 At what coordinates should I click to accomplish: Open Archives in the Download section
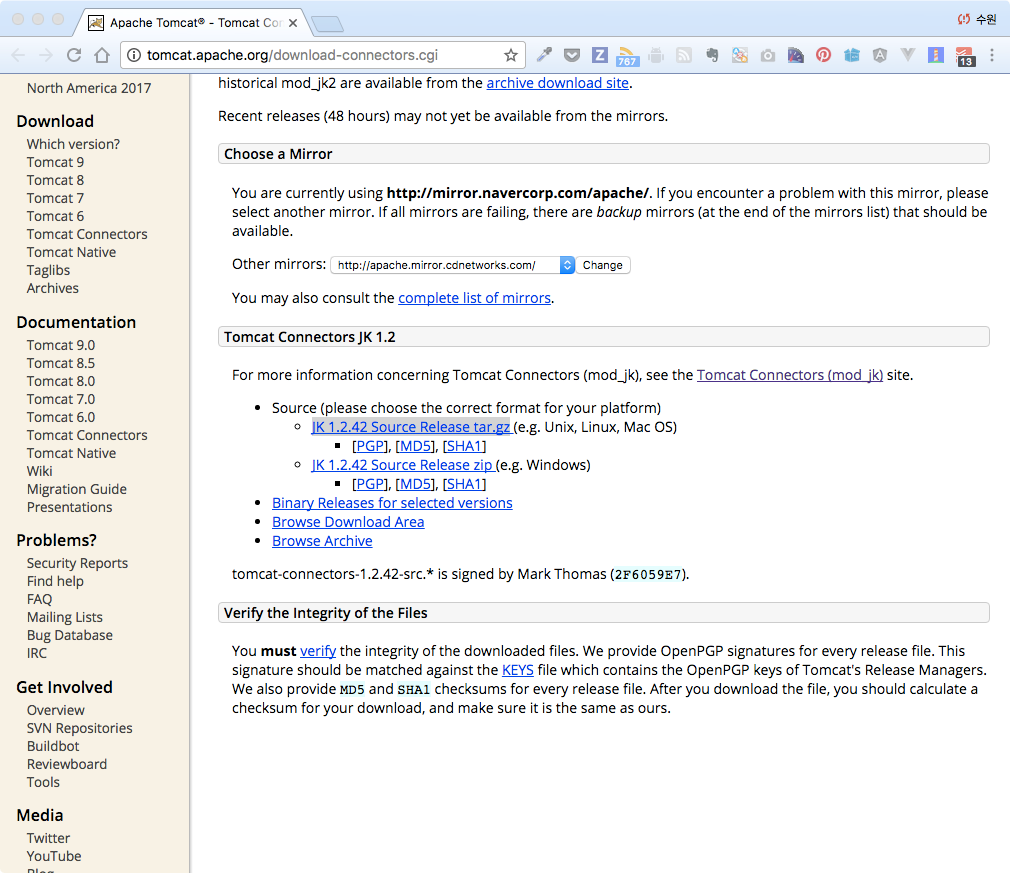[52, 289]
